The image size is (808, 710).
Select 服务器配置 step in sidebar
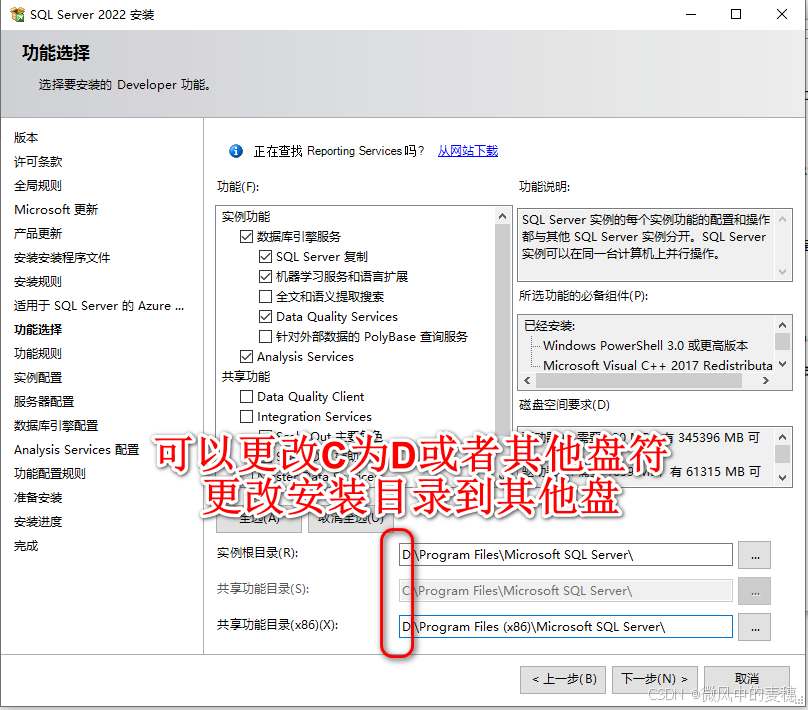click(x=44, y=401)
